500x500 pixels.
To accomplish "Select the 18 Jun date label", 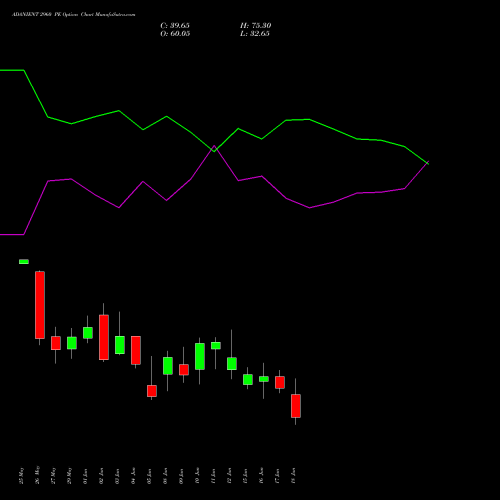I will pyautogui.click(x=294, y=476).
